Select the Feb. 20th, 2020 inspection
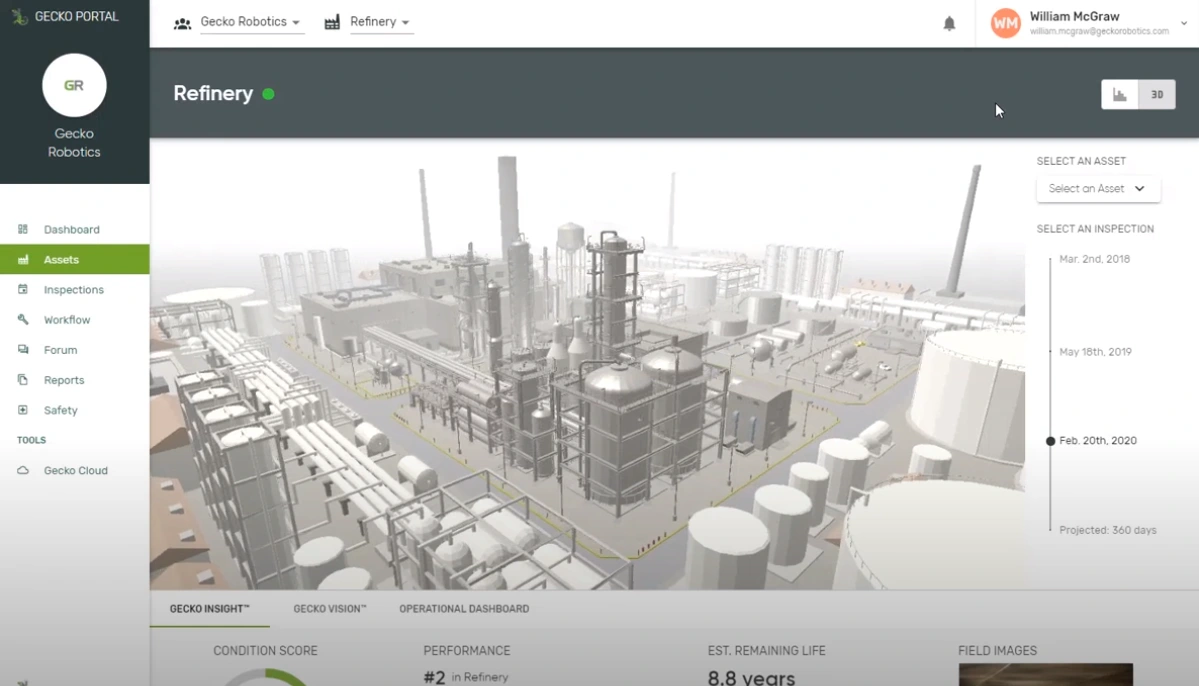The height and width of the screenshot is (686, 1199). click(1097, 441)
